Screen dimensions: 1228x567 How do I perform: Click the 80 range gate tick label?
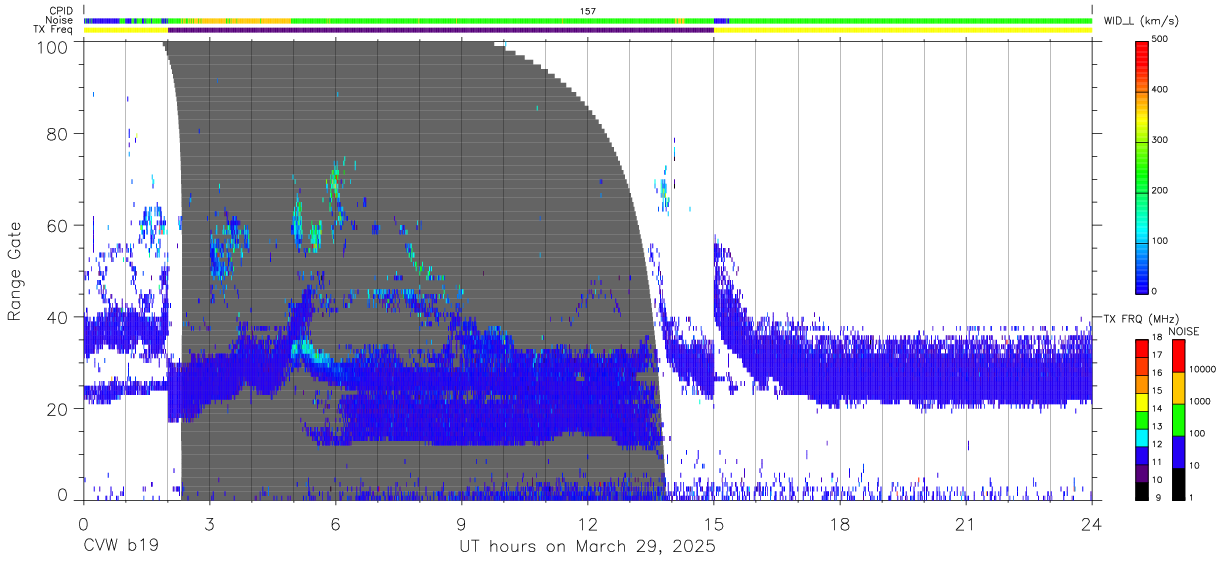point(58,133)
